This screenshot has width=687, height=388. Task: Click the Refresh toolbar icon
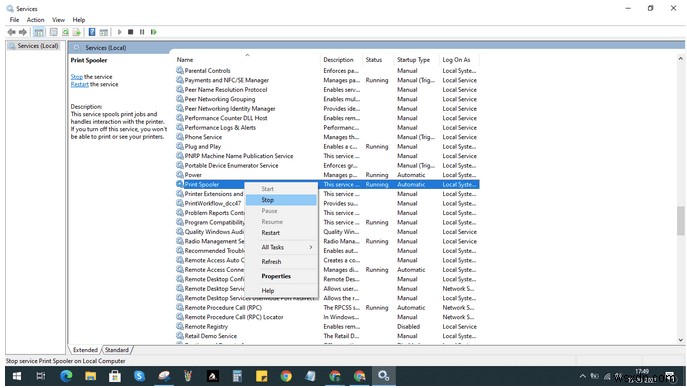click(x=65, y=32)
